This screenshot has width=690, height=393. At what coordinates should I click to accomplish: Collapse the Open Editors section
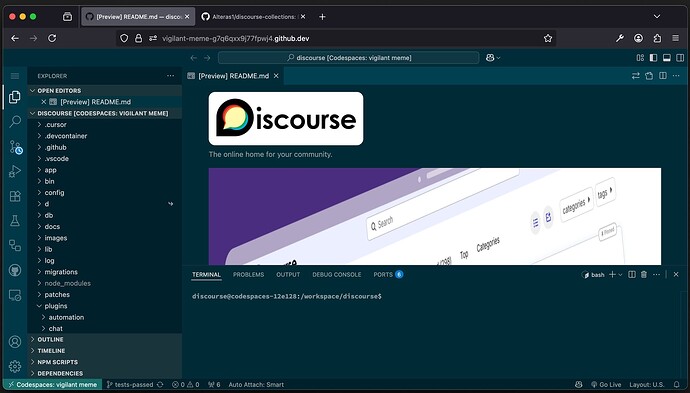[105, 91]
